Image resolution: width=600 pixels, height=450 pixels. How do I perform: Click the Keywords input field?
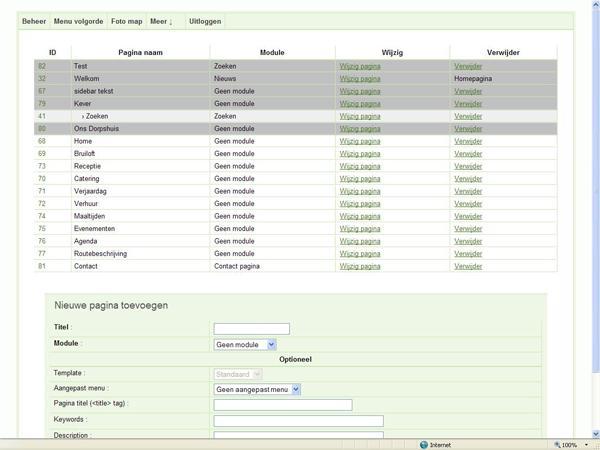[298, 421]
